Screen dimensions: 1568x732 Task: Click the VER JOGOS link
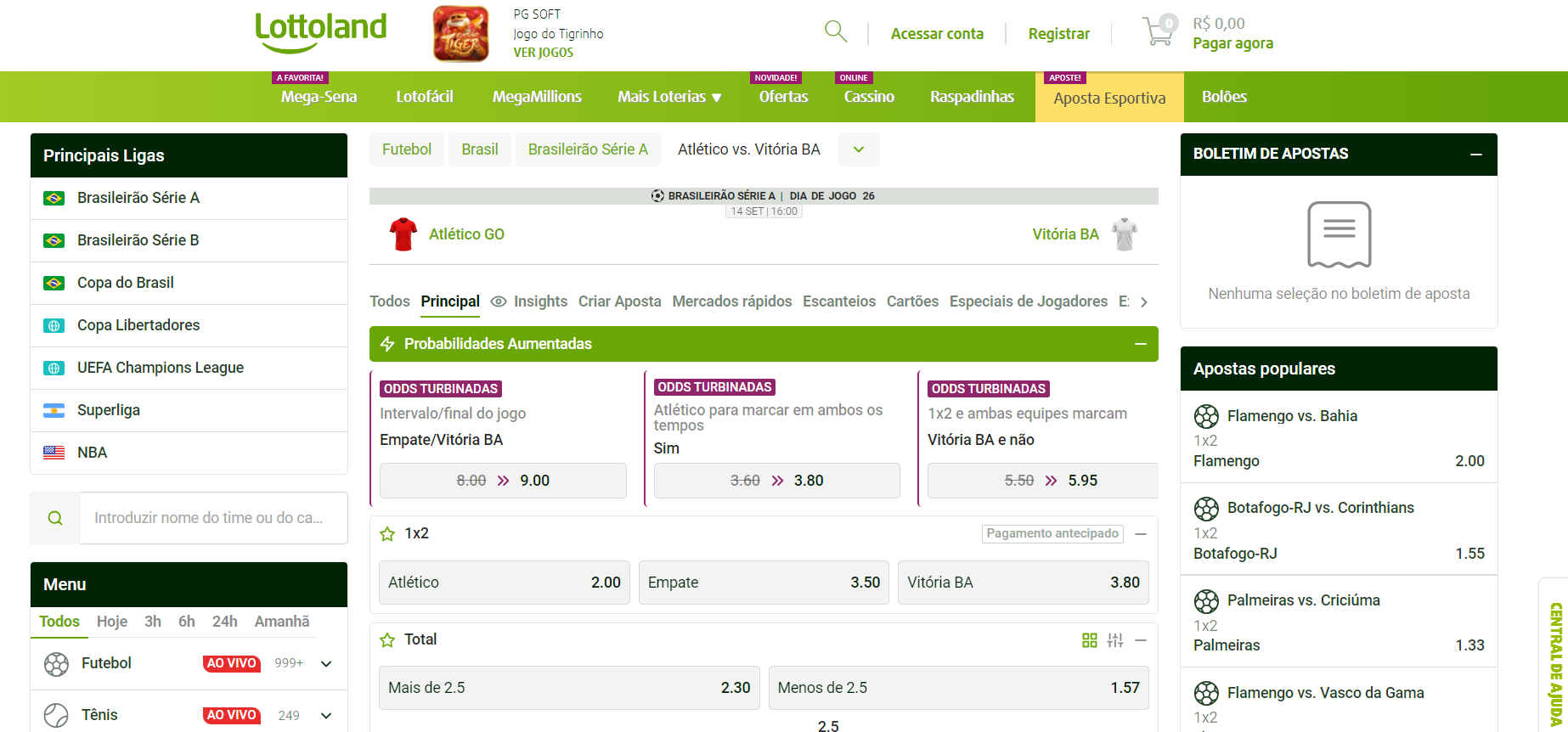click(544, 53)
